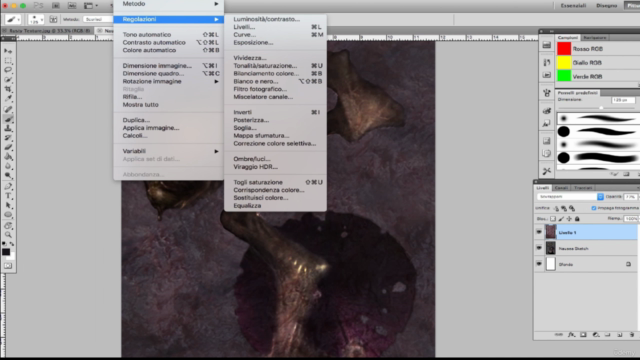Select the Paint Bucket tool

8,157
